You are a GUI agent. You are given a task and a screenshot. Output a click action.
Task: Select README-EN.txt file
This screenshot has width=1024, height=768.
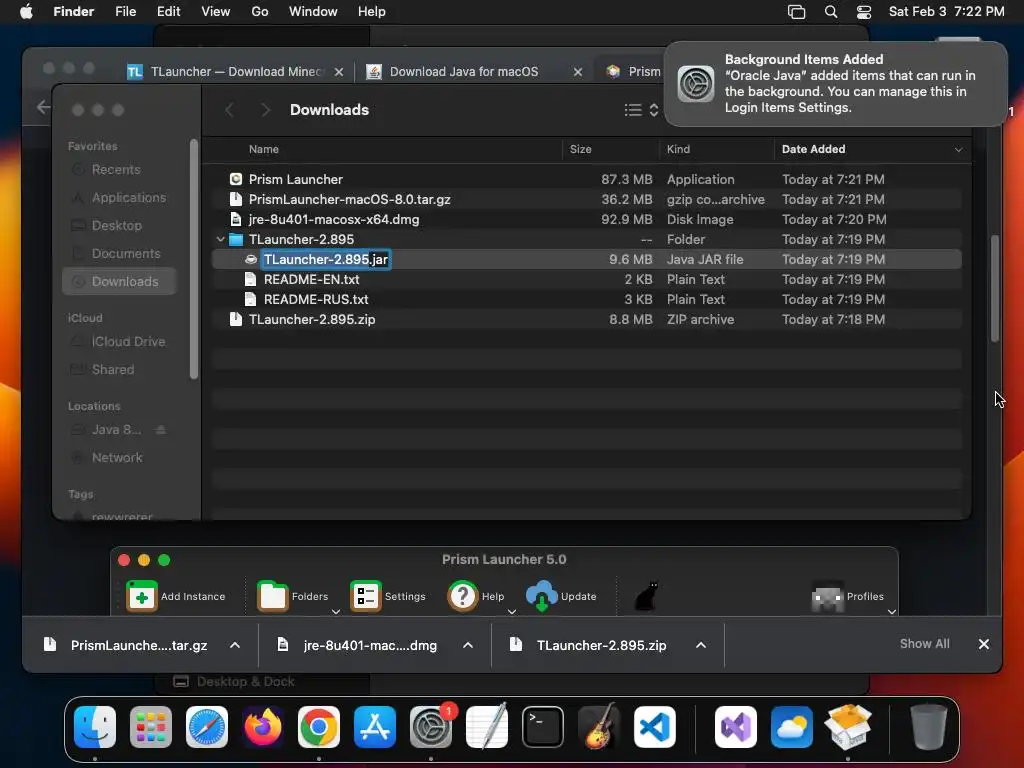click(586, 280)
